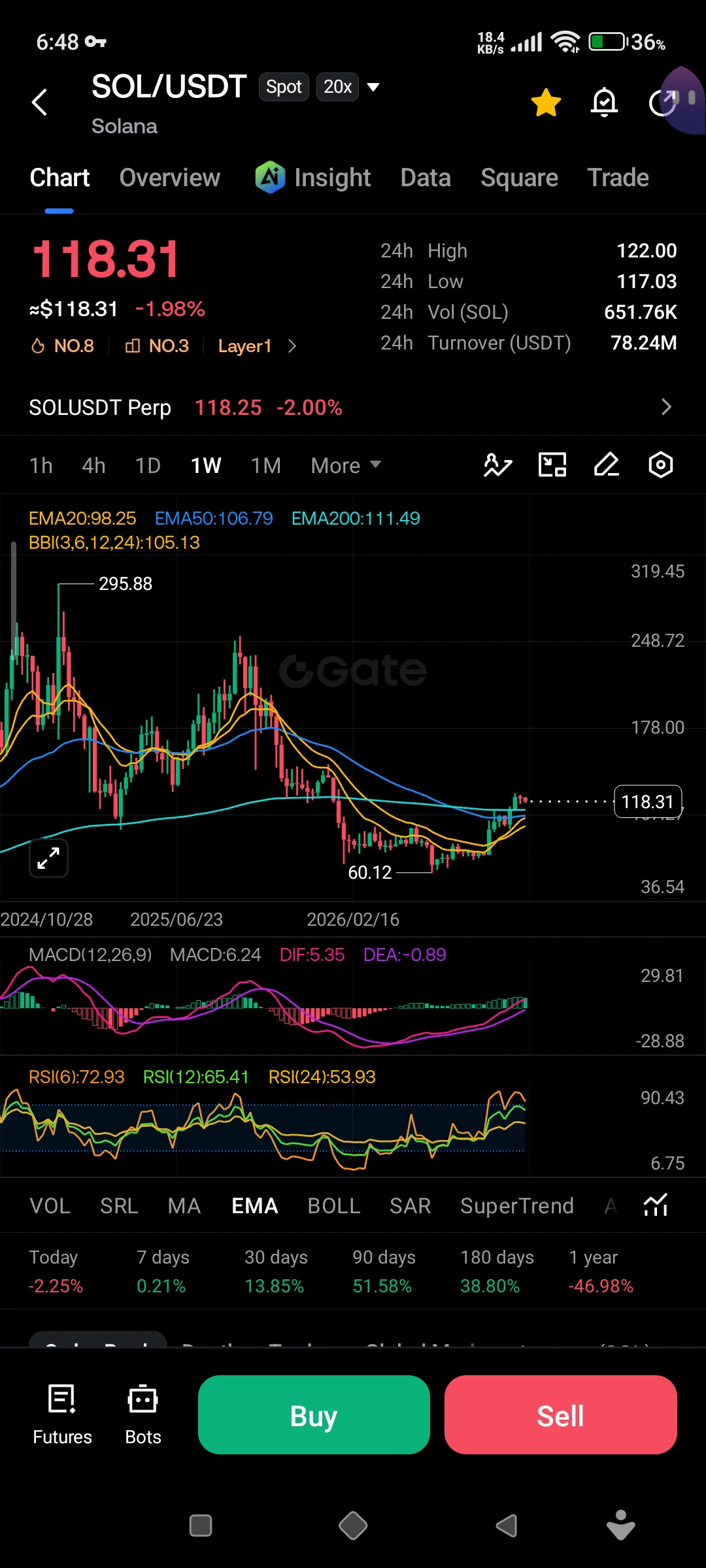This screenshot has height=1568, width=706.
Task: Select the 4h timeframe
Action: coord(93,466)
